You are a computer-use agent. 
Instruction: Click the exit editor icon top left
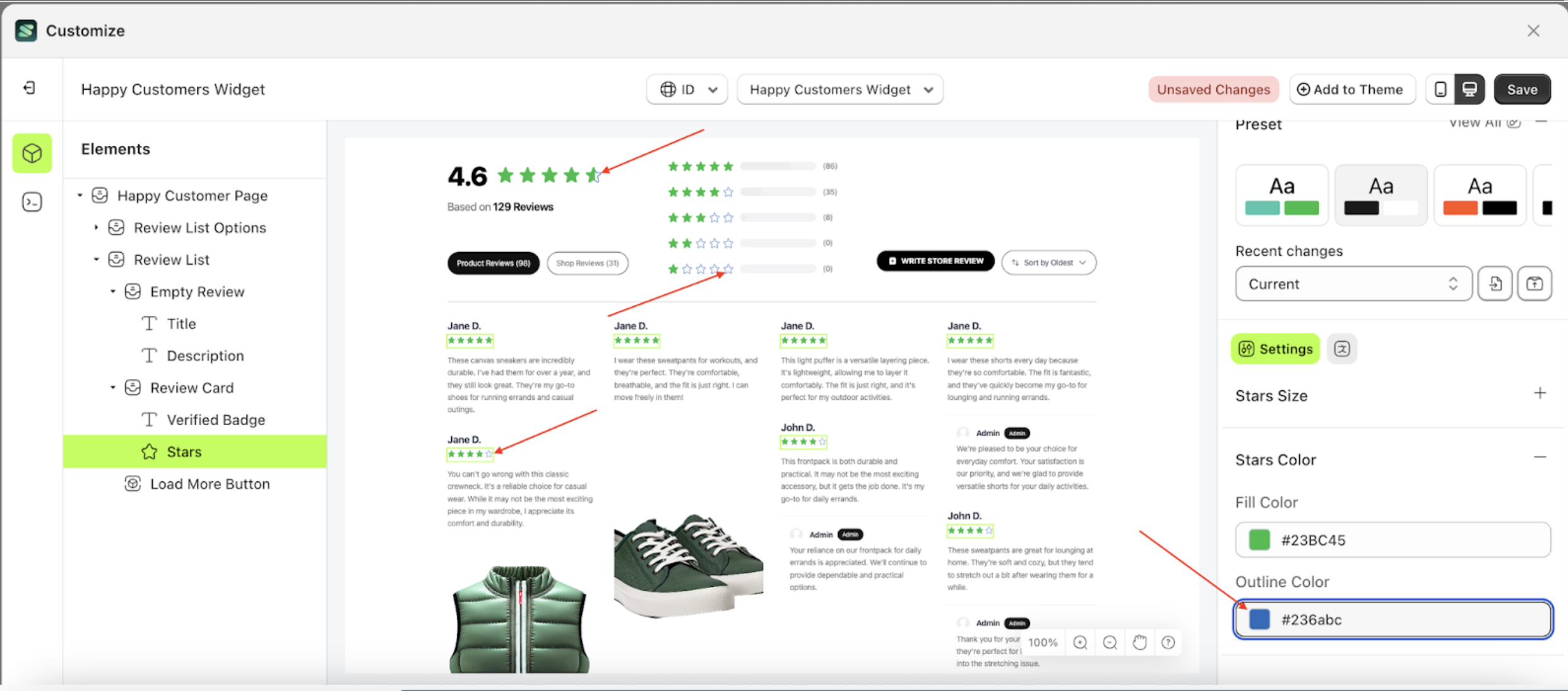coord(28,88)
